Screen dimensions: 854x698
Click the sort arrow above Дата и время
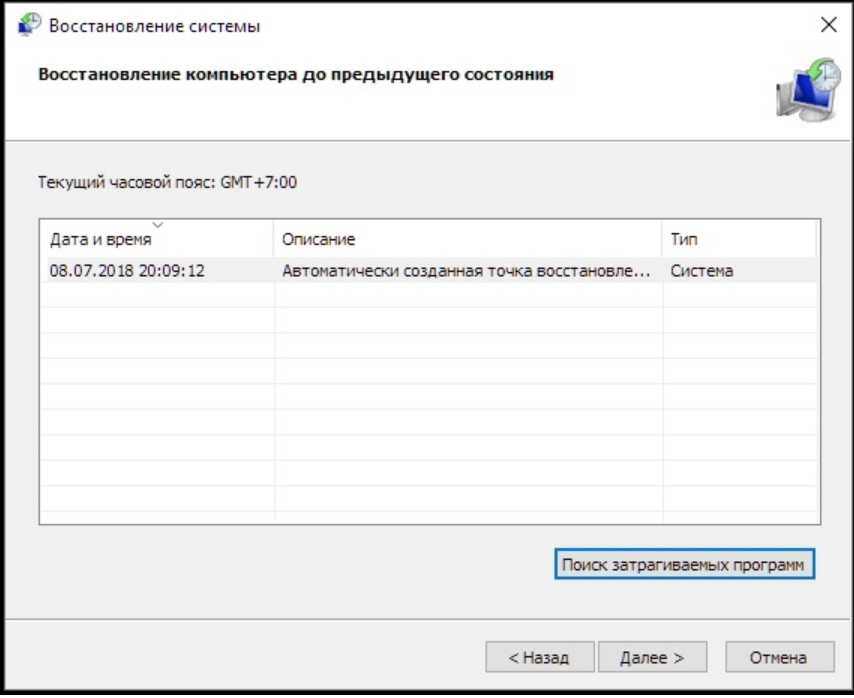(156, 225)
